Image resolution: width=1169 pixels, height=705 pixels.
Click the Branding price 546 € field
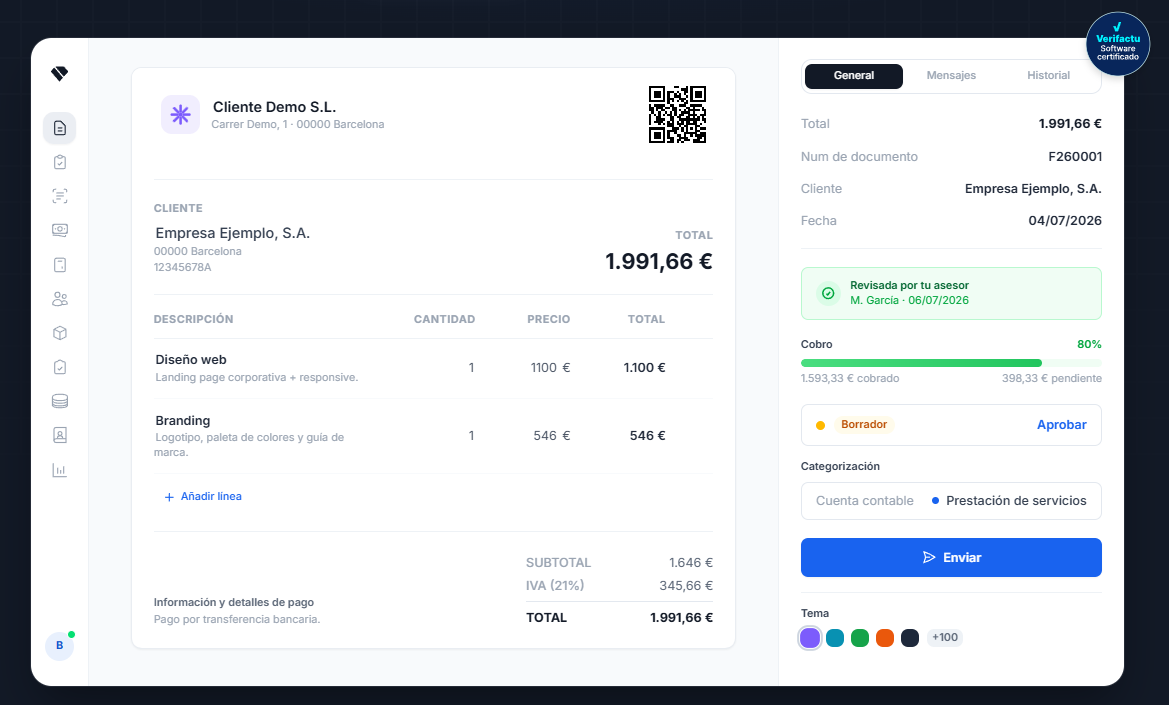551,436
